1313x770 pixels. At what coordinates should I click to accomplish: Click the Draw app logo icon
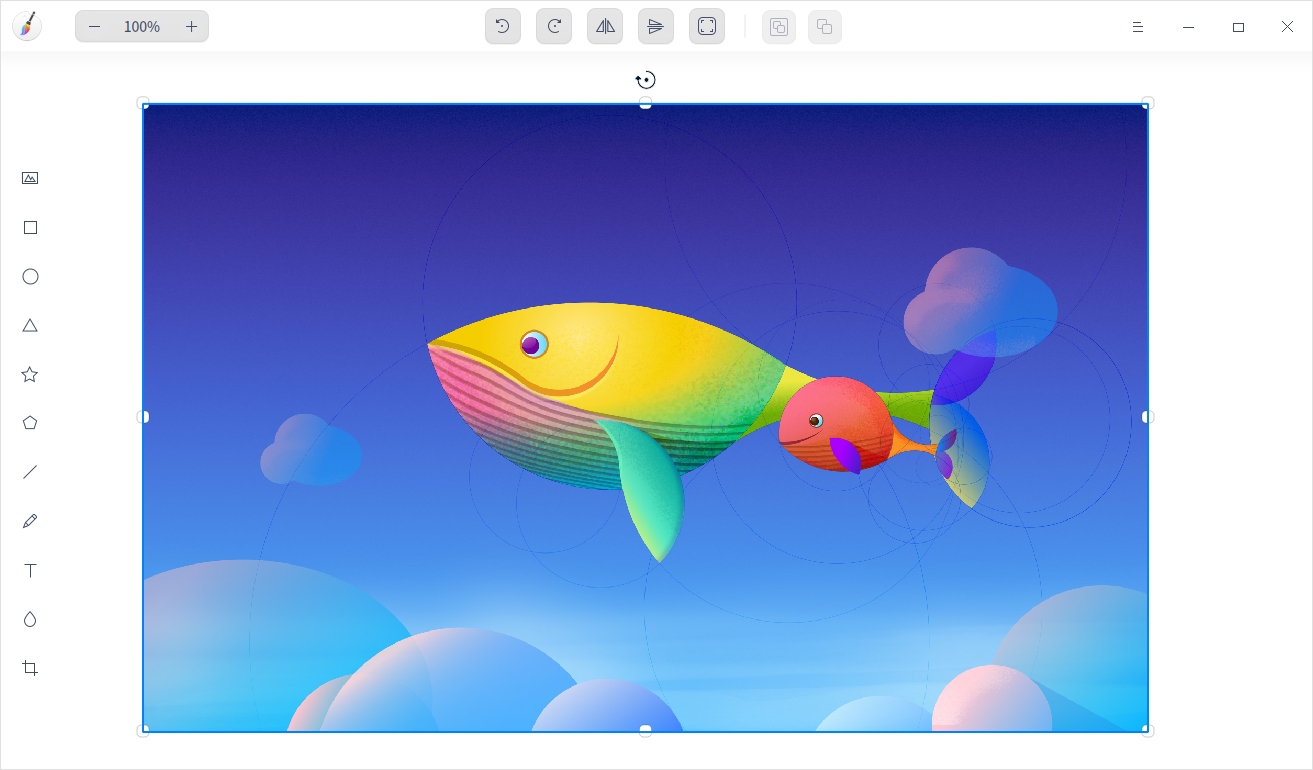(27, 26)
